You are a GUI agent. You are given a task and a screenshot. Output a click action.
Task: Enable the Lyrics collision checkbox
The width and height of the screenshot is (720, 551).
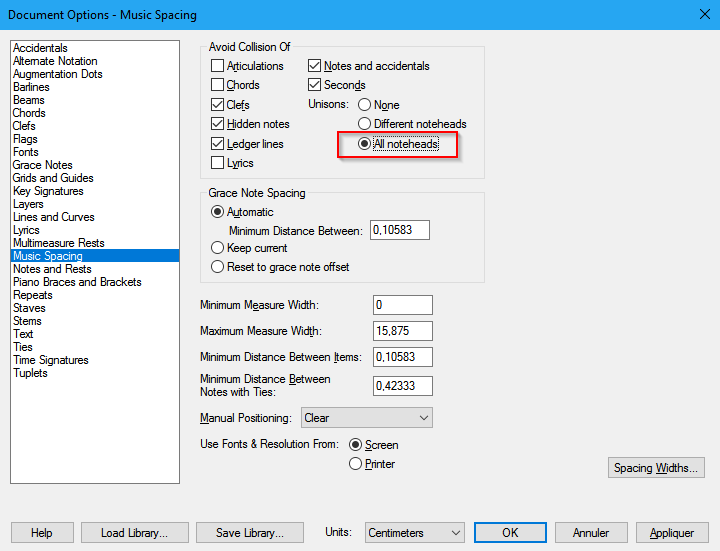(x=218, y=163)
